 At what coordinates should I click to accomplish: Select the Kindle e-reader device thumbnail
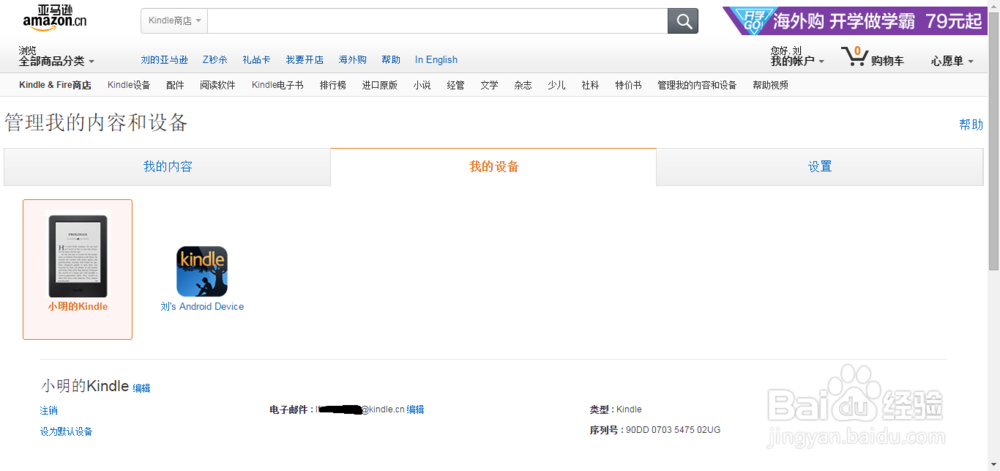pyautogui.click(x=77, y=254)
